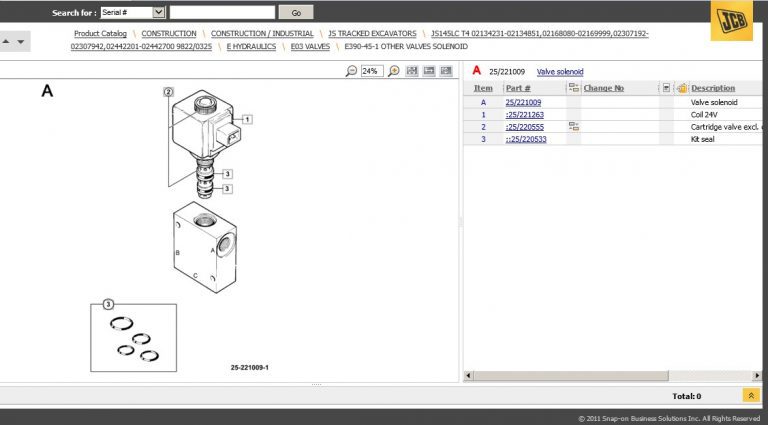Screen dimensions: 768x425
Task: Select the Kit seal description cell
Action: [702, 139]
